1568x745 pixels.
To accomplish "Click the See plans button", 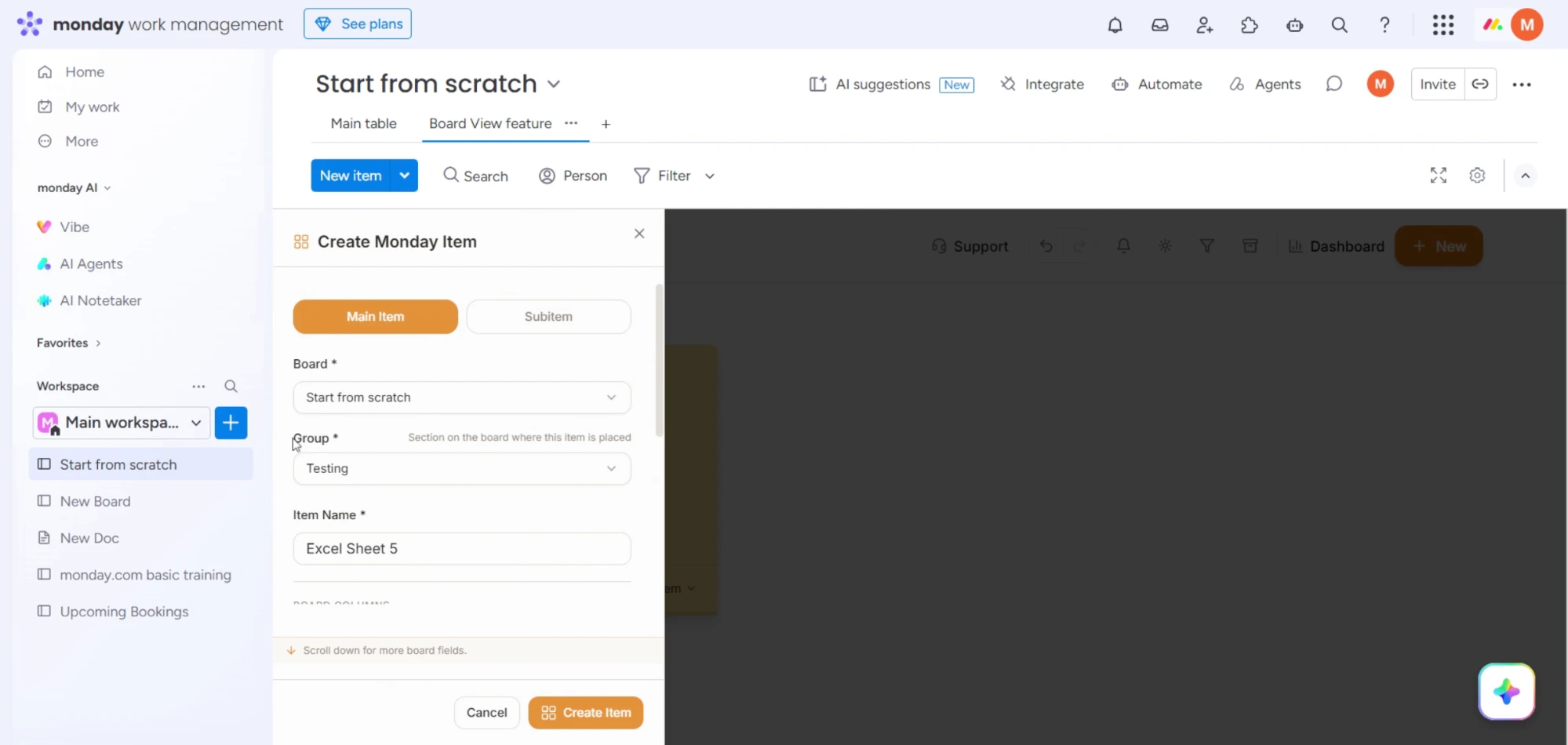I will point(358,24).
